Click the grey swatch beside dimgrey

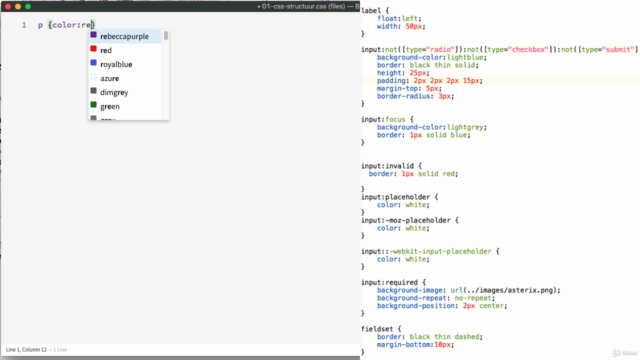[x=93, y=91]
